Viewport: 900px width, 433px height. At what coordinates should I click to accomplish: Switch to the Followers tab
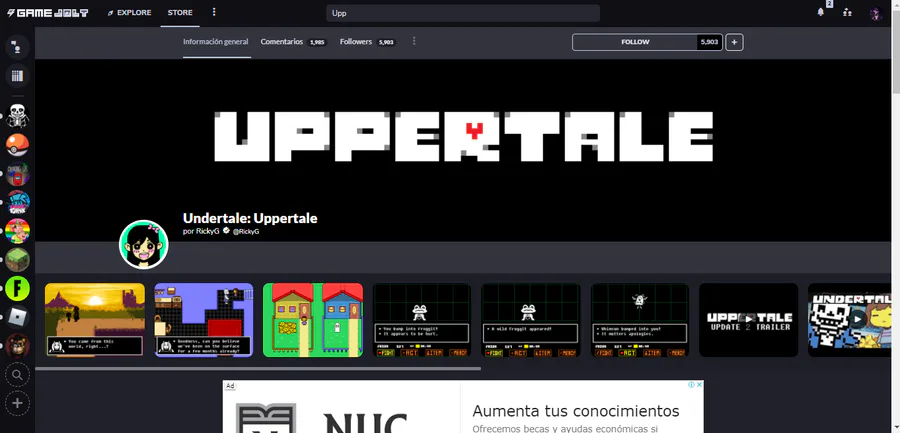[356, 42]
